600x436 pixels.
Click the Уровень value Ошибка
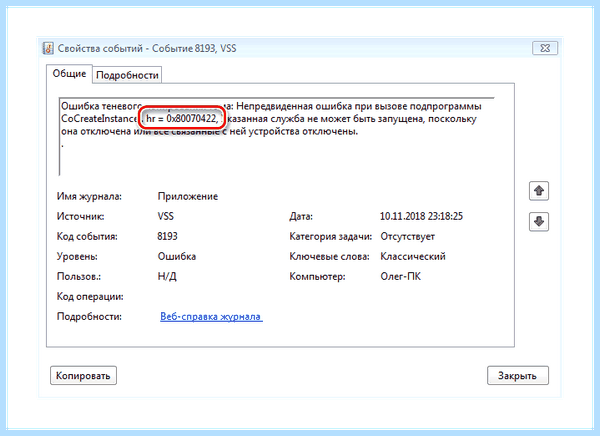pyautogui.click(x=177, y=256)
